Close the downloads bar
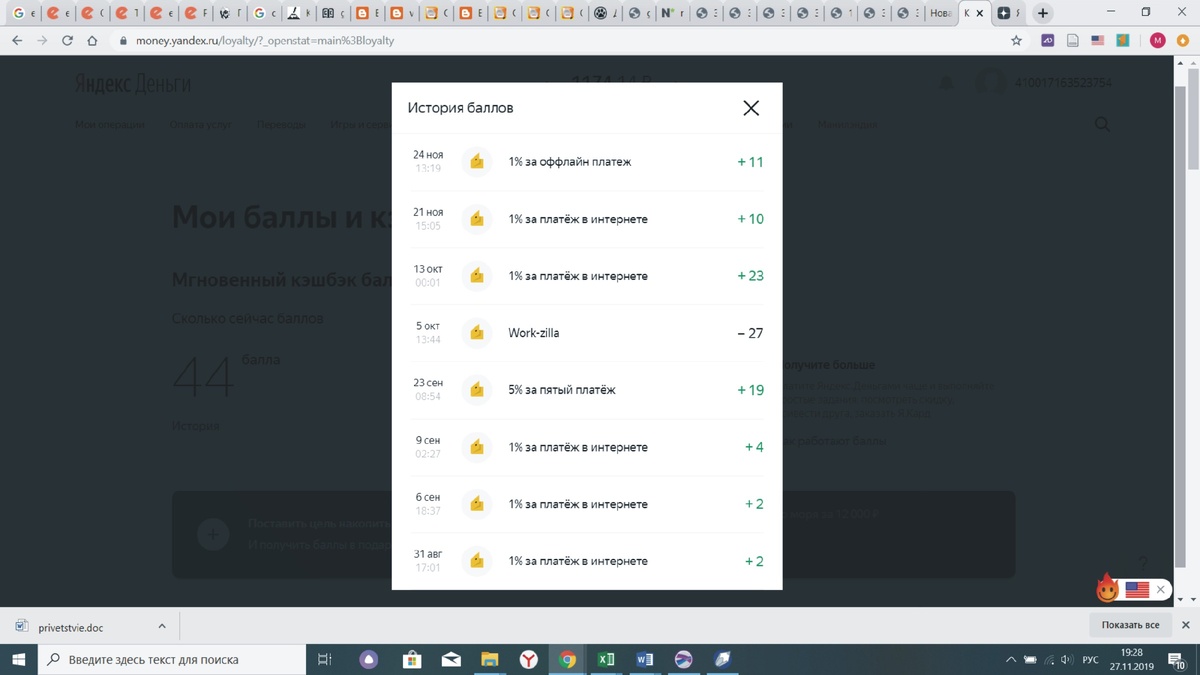This screenshot has width=1200, height=675. 1186,625
